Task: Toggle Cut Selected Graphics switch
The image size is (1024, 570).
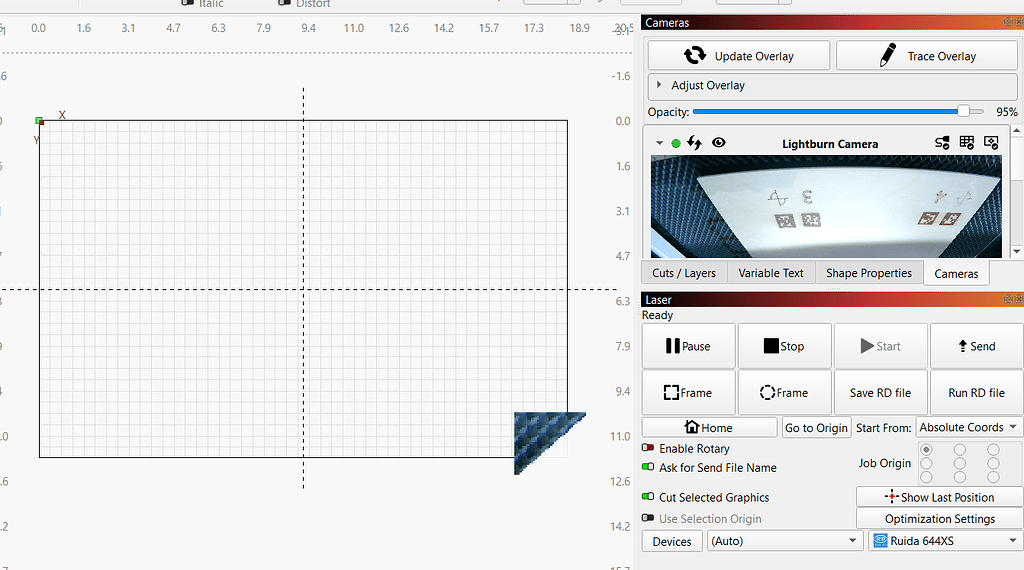Action: [648, 496]
